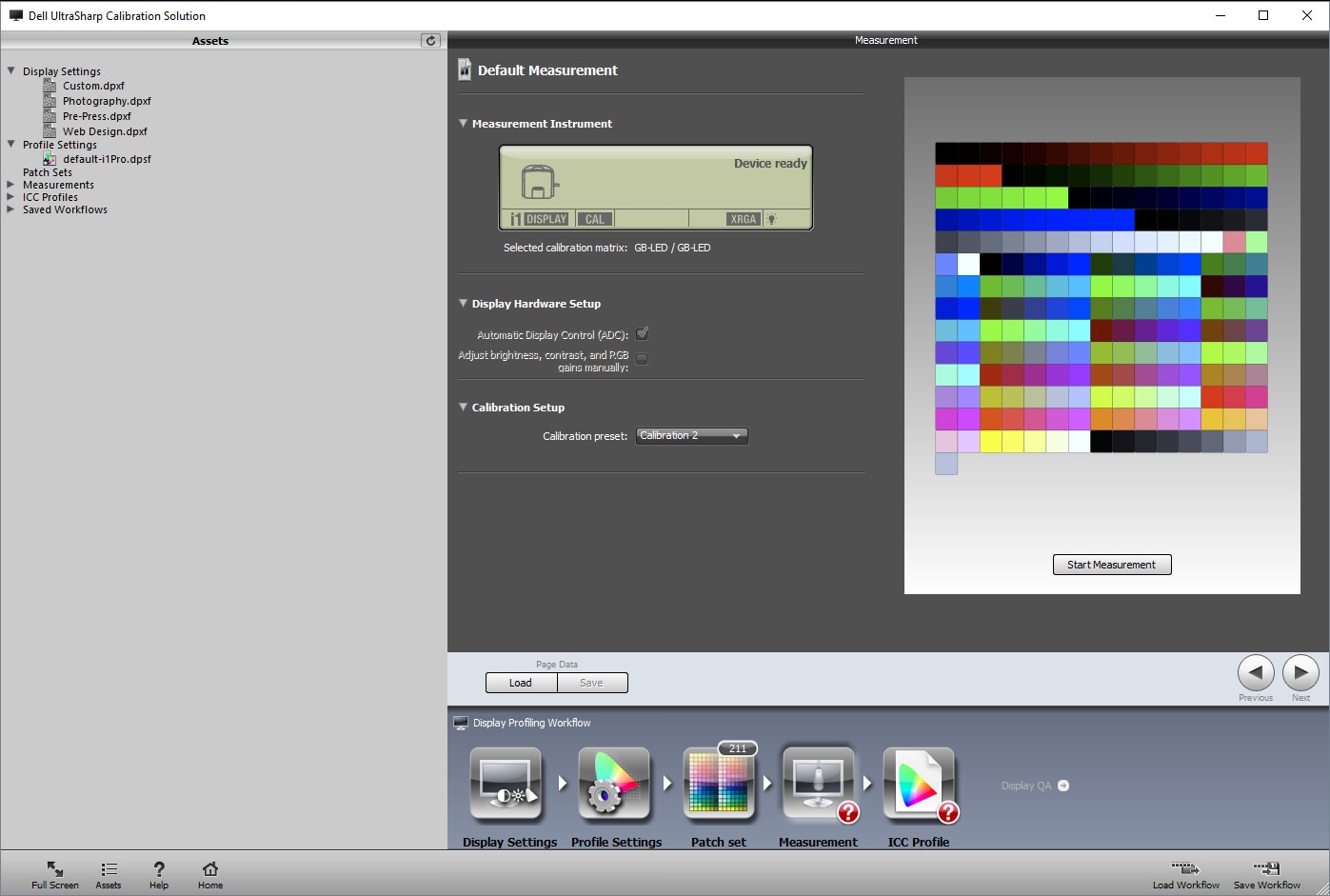Expand the Measurements tree node
Image resolution: width=1330 pixels, height=896 pixels.
click(x=10, y=185)
